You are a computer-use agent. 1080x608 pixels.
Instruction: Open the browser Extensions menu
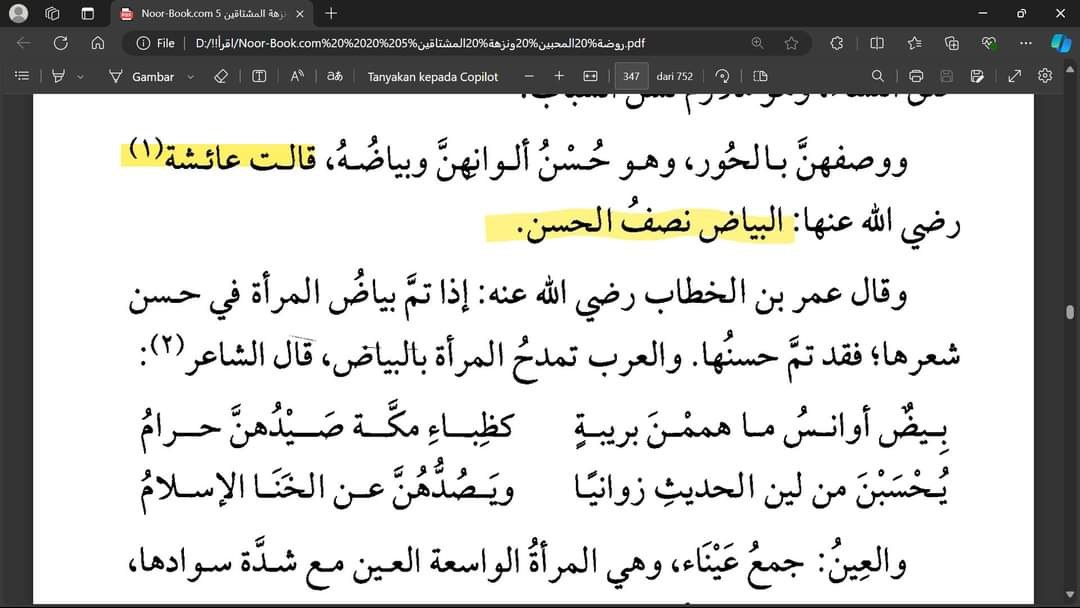(x=837, y=43)
